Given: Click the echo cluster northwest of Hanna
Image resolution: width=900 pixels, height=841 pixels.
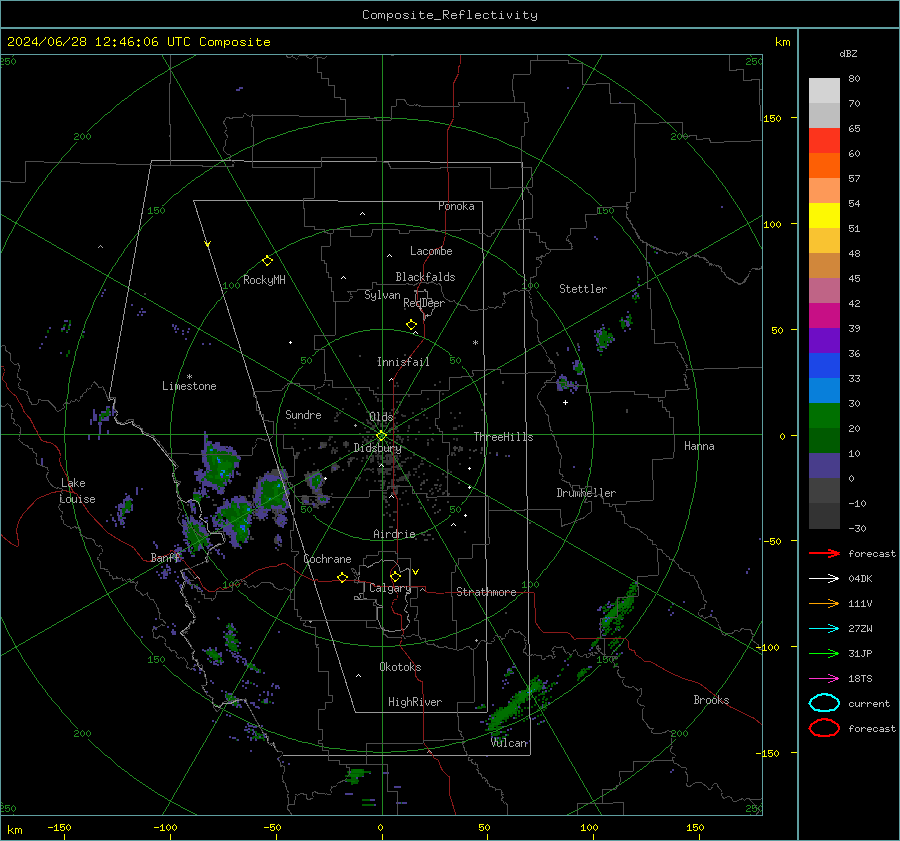Looking at the screenshot, I should coord(603,339).
